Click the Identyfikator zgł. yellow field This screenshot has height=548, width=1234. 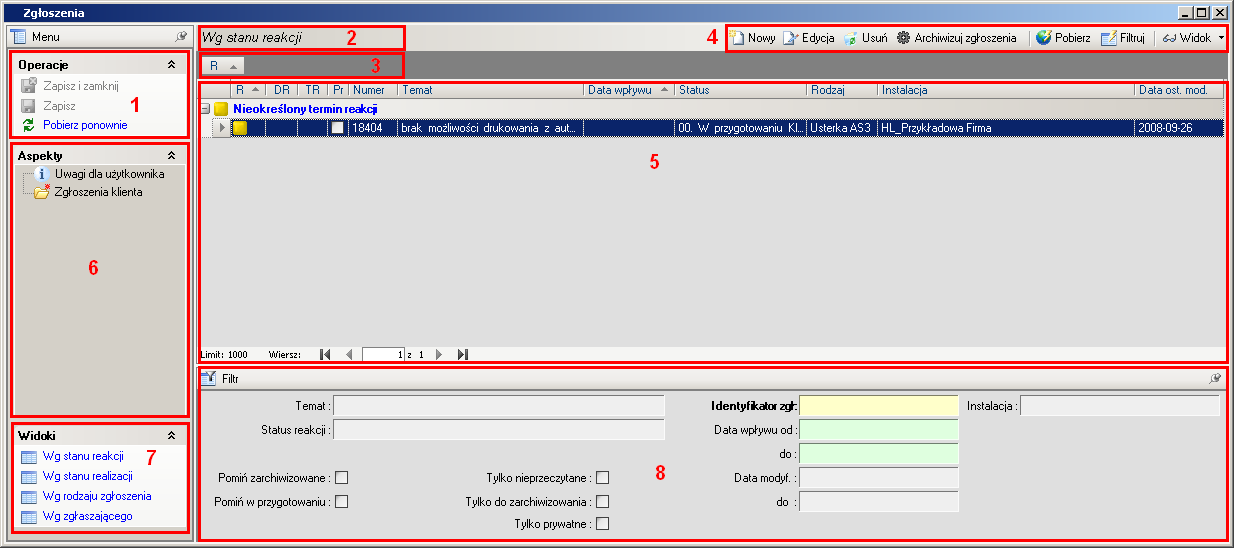click(879, 405)
